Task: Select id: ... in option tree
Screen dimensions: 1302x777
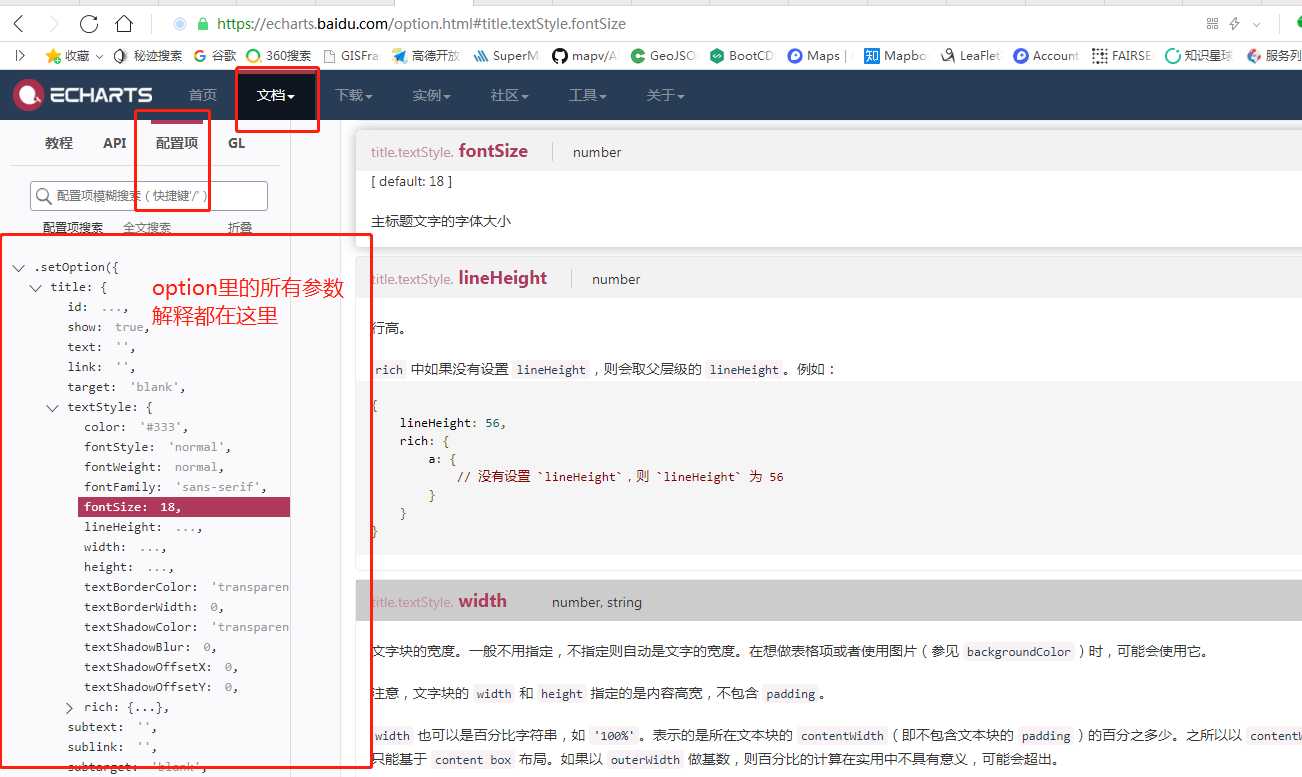Action: [x=98, y=307]
